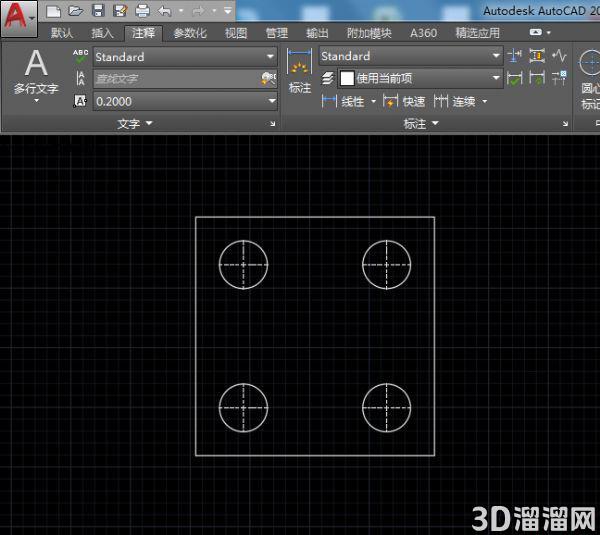
Task: Click the find text input field
Action: tap(178, 79)
